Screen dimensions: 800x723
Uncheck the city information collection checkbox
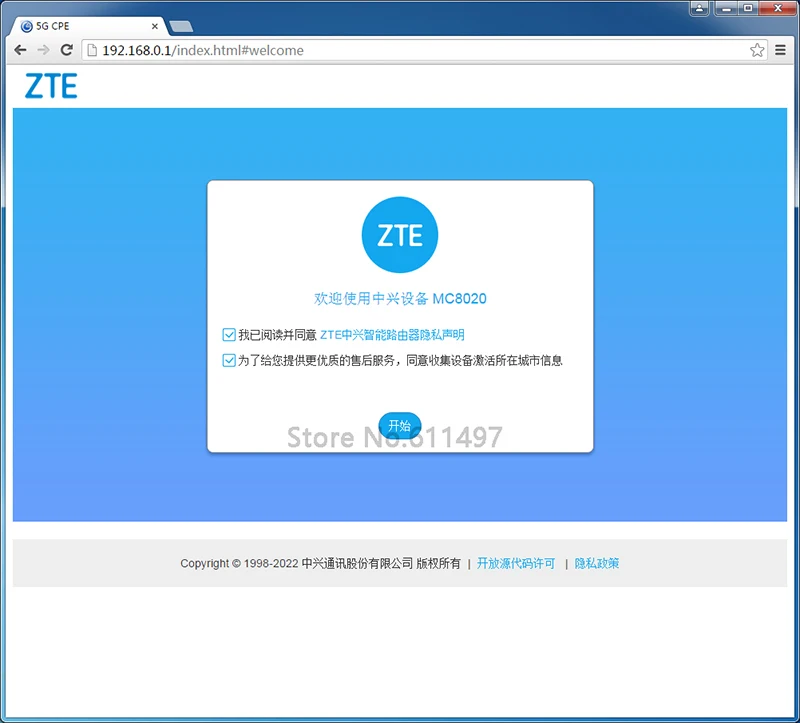point(229,360)
